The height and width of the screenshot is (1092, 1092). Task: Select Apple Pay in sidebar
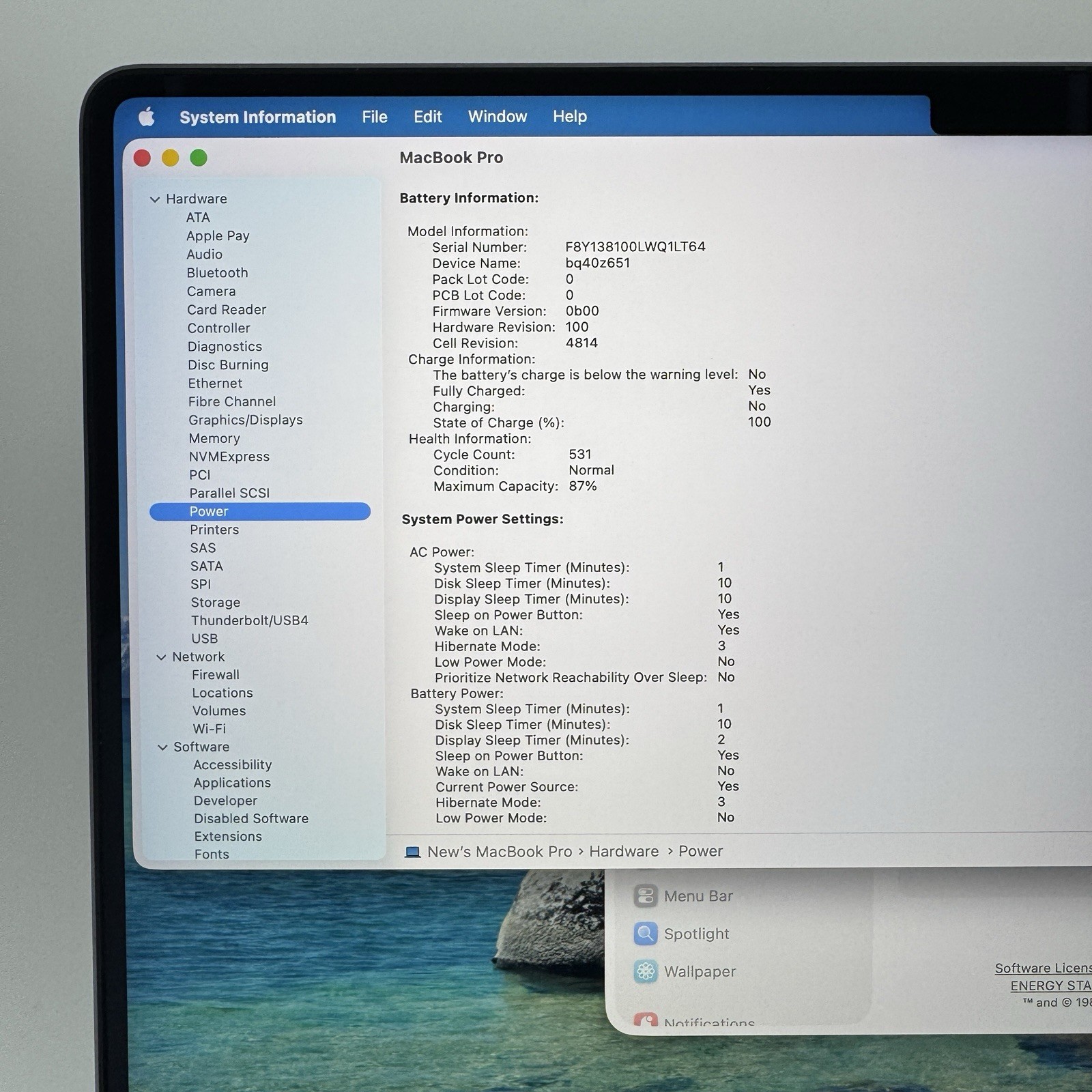(218, 235)
